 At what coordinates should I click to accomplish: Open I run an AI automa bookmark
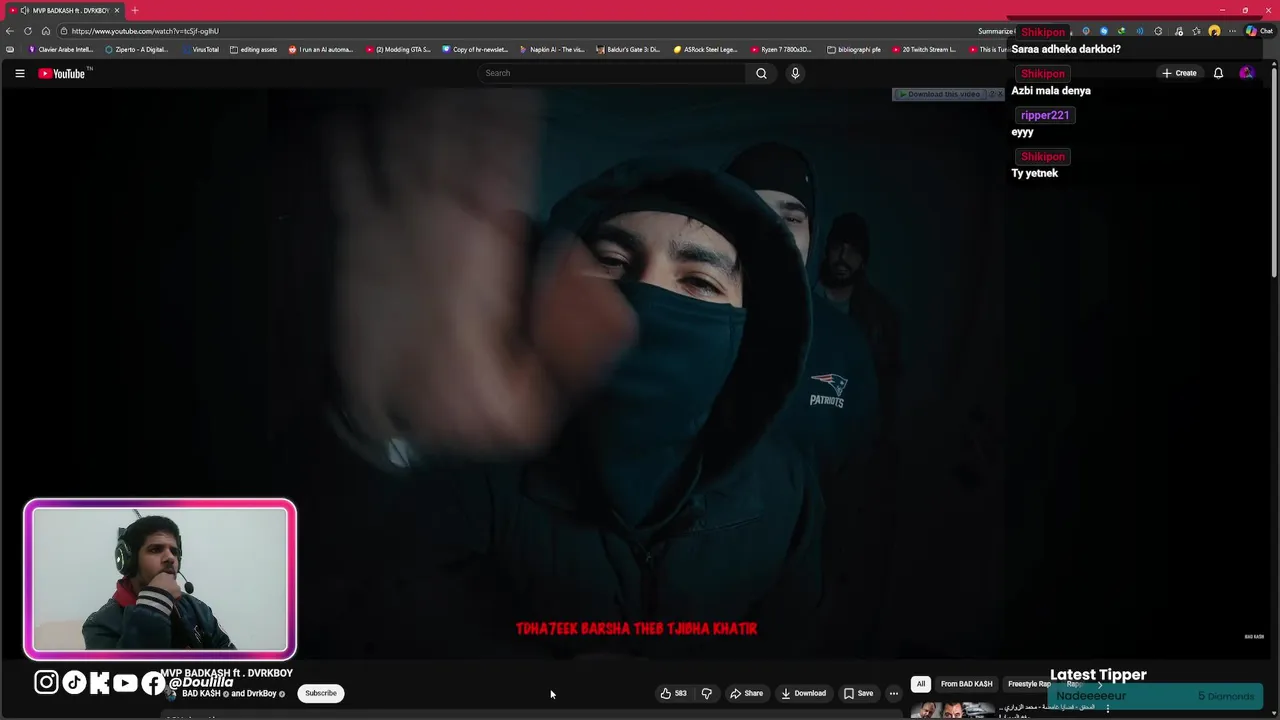pos(321,49)
